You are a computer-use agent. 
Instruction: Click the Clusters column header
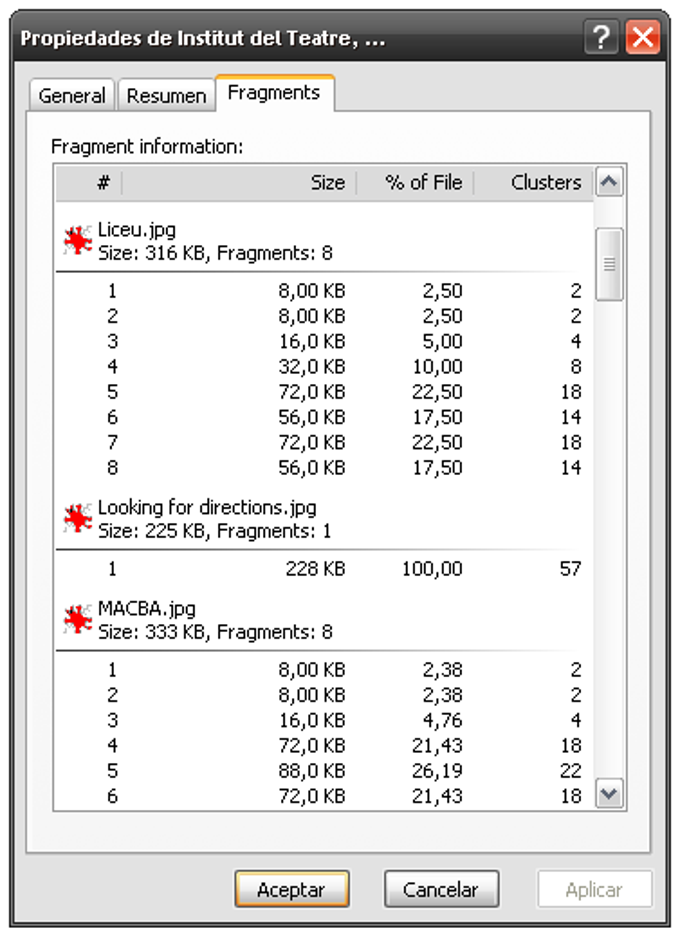(x=534, y=183)
